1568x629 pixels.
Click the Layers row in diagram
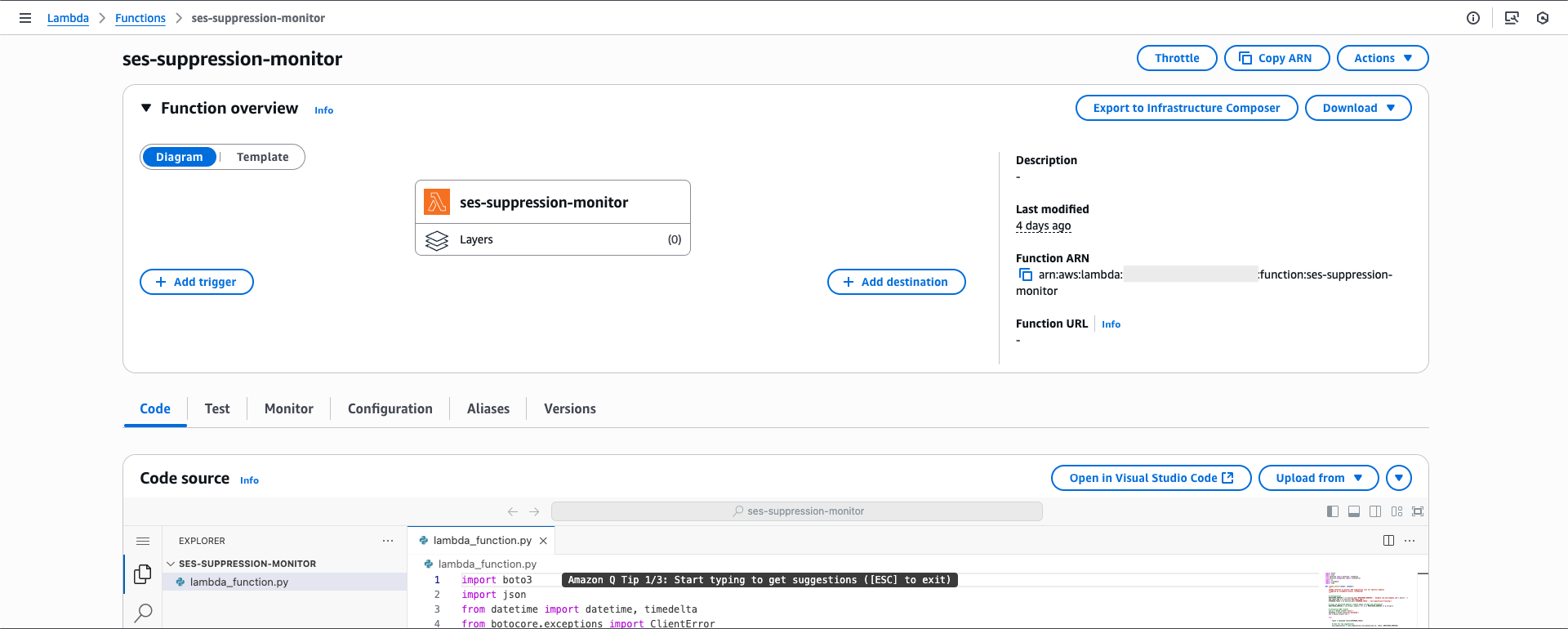[x=553, y=239]
